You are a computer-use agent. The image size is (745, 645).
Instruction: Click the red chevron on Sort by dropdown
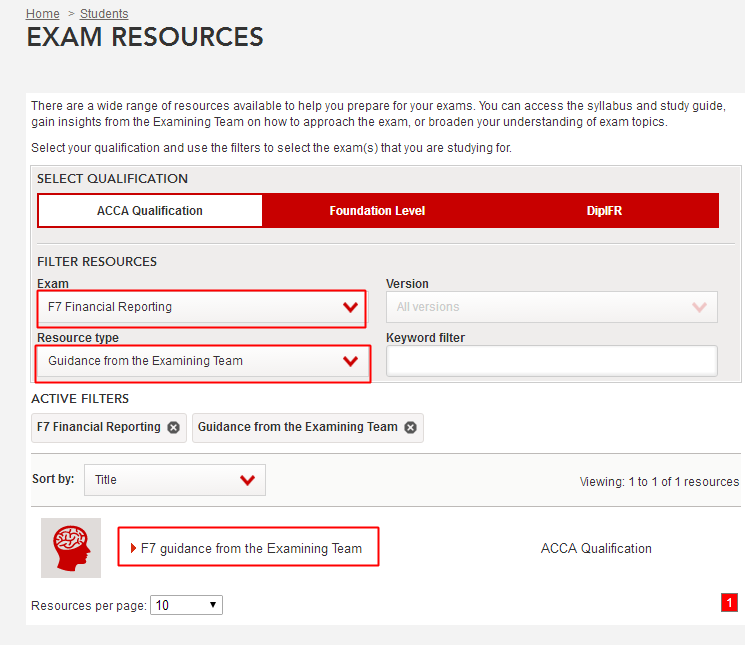pos(248,480)
